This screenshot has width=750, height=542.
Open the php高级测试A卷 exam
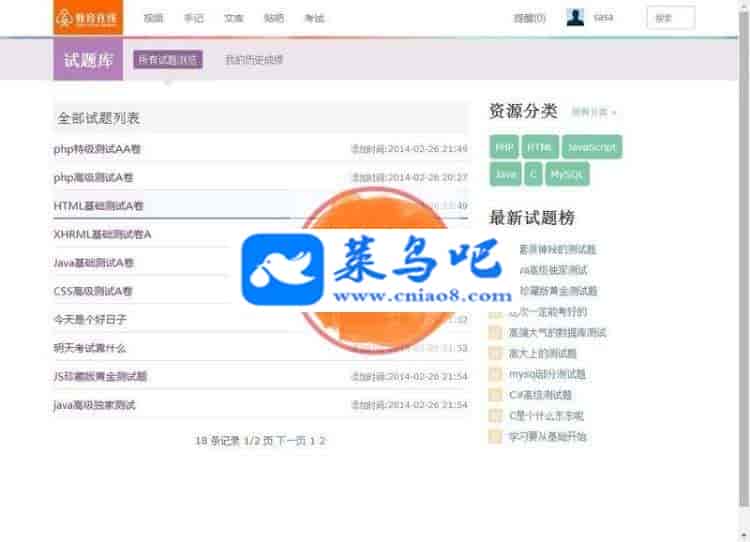[93, 177]
